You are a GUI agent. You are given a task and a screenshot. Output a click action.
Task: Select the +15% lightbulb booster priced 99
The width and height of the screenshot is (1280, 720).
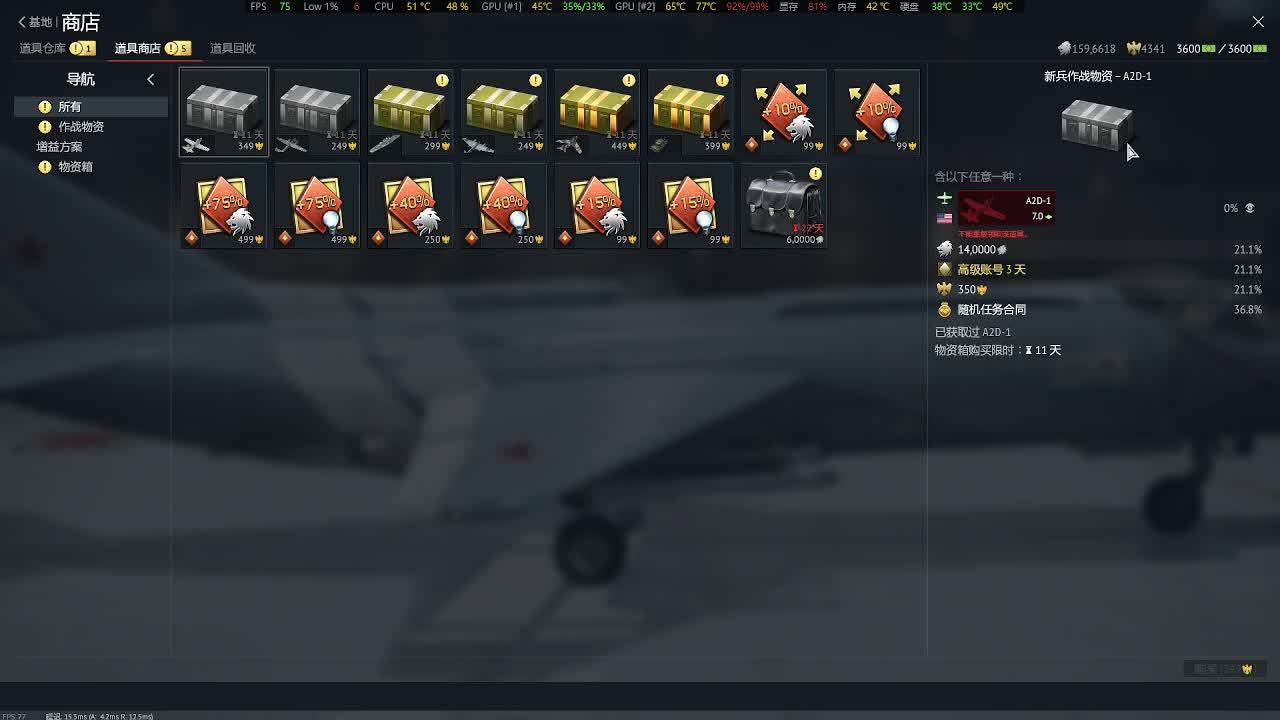(690, 205)
